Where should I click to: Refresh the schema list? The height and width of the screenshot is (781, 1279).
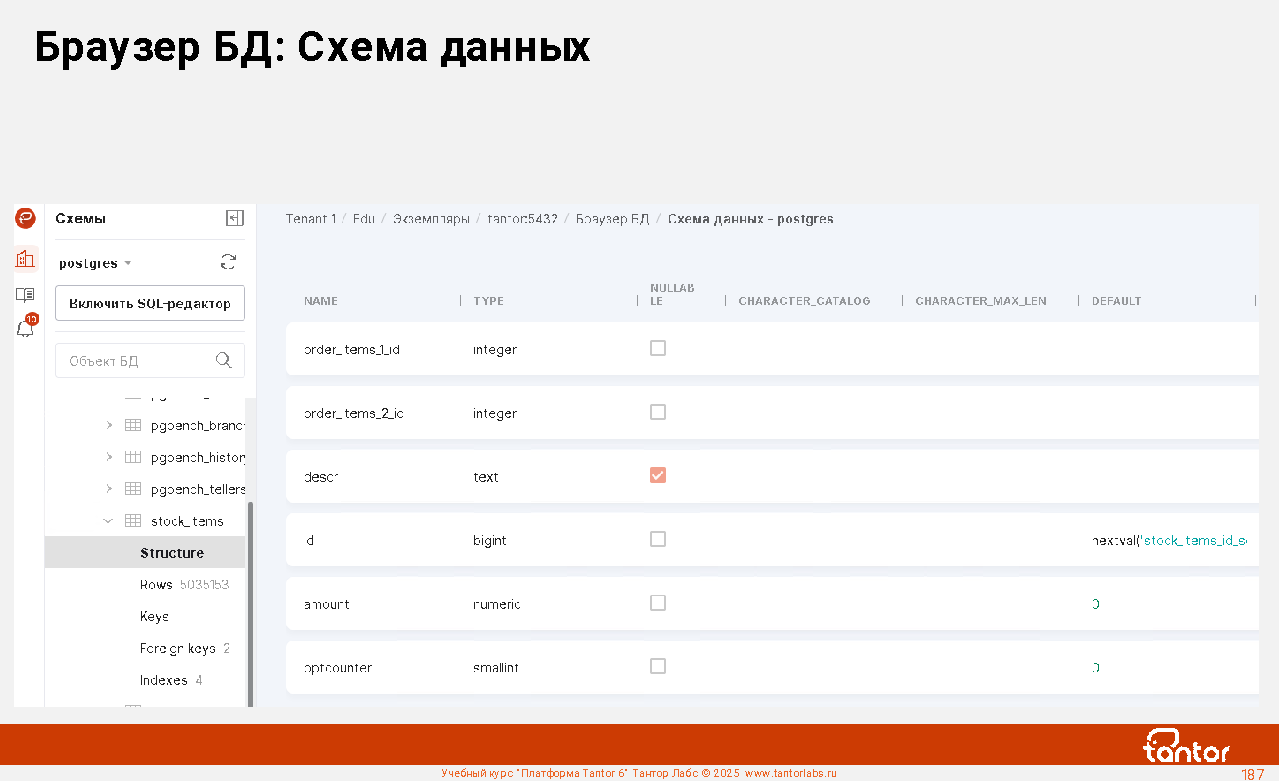tap(228, 262)
